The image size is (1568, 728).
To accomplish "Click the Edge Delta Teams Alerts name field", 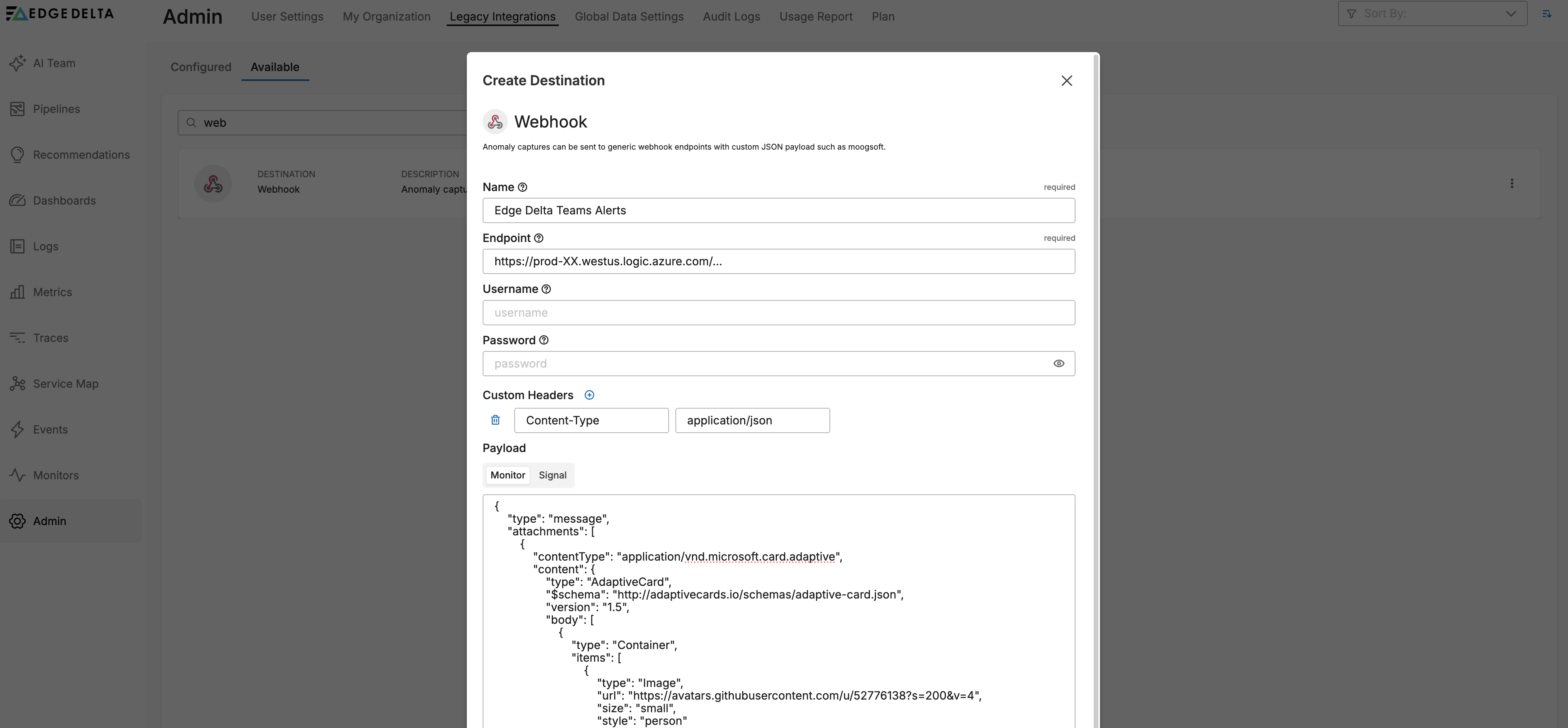I will click(778, 210).
